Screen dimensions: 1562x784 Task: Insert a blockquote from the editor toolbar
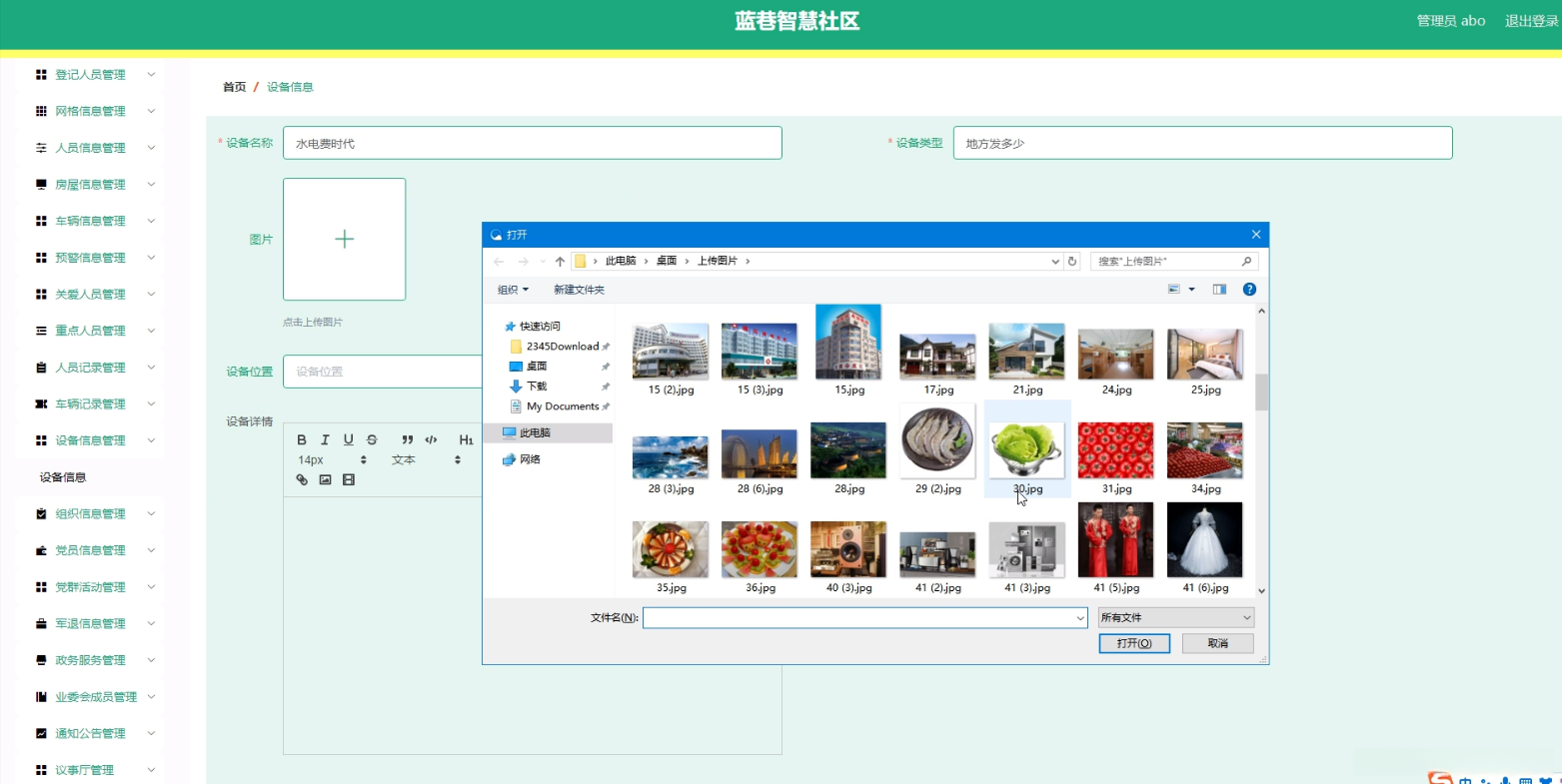tap(408, 439)
